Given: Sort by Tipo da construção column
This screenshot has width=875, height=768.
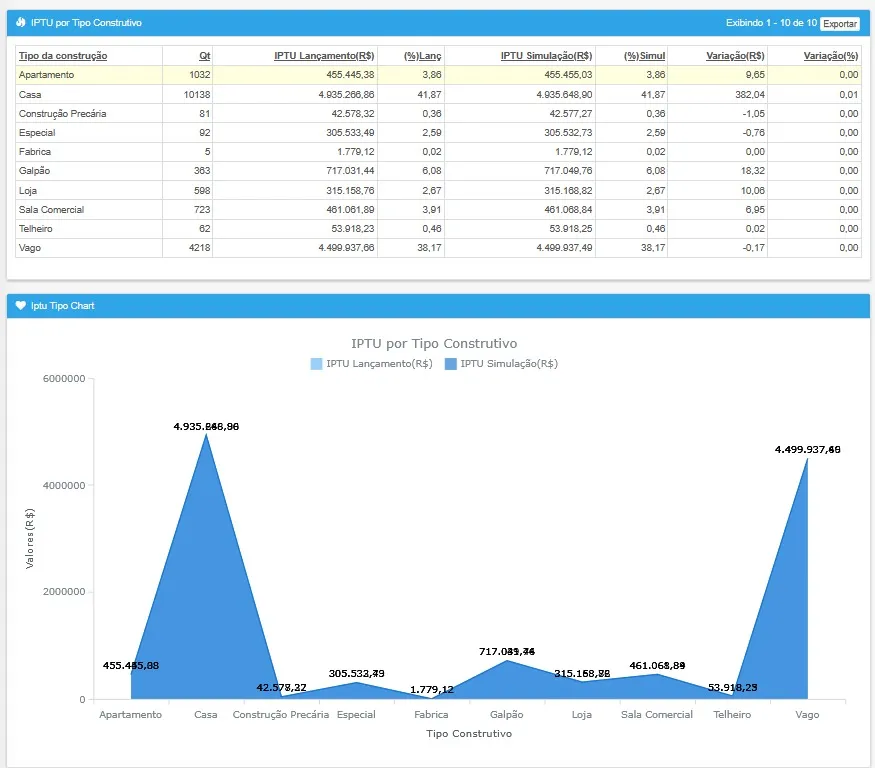Looking at the screenshot, I should [x=63, y=56].
